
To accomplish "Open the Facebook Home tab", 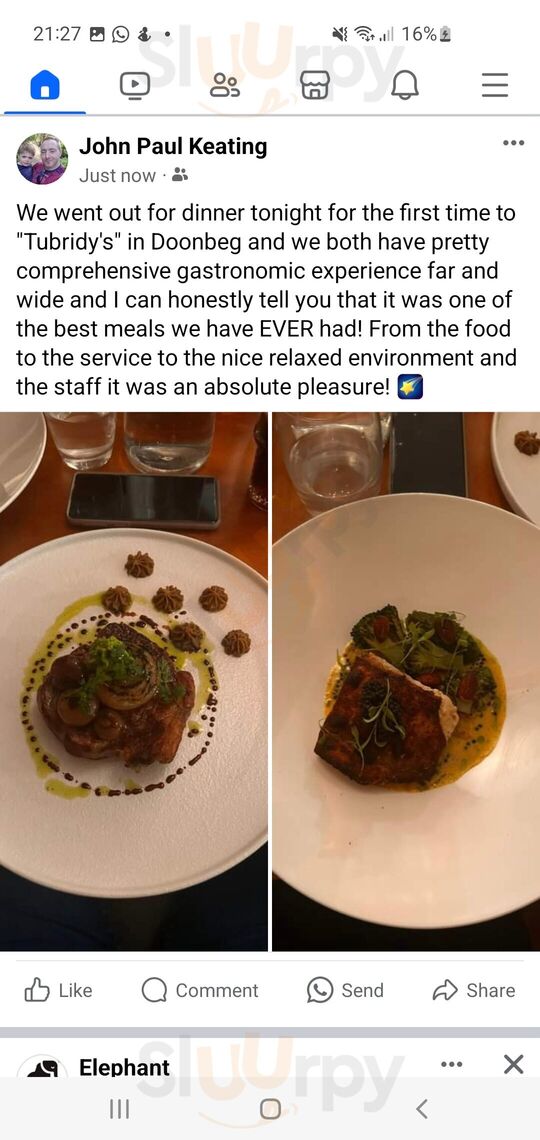I will [45, 86].
